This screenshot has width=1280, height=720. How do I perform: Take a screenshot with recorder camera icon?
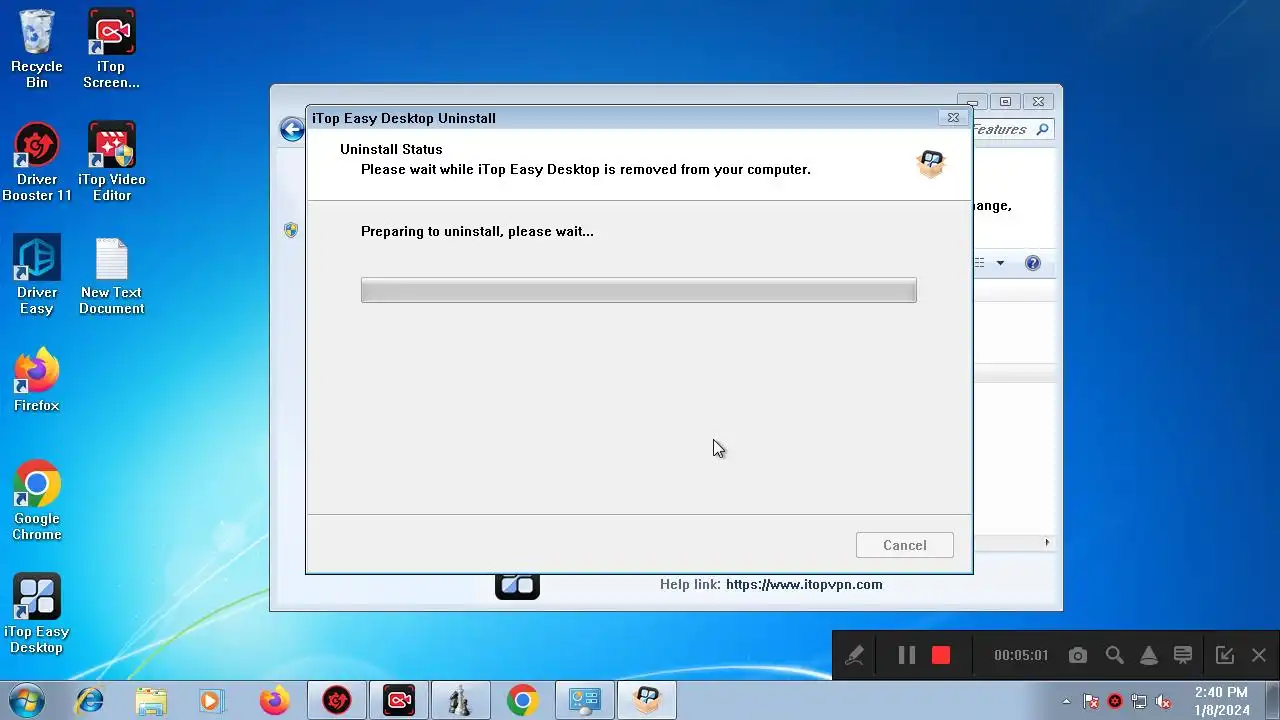point(1077,655)
